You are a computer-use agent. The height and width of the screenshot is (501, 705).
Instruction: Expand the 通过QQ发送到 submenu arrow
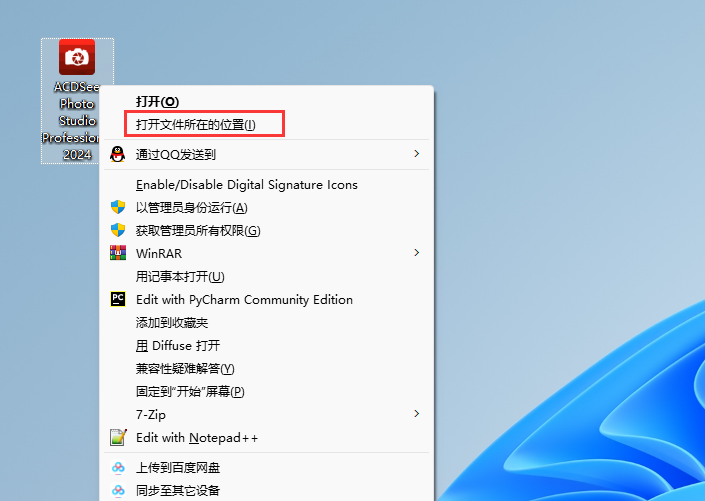(416, 154)
